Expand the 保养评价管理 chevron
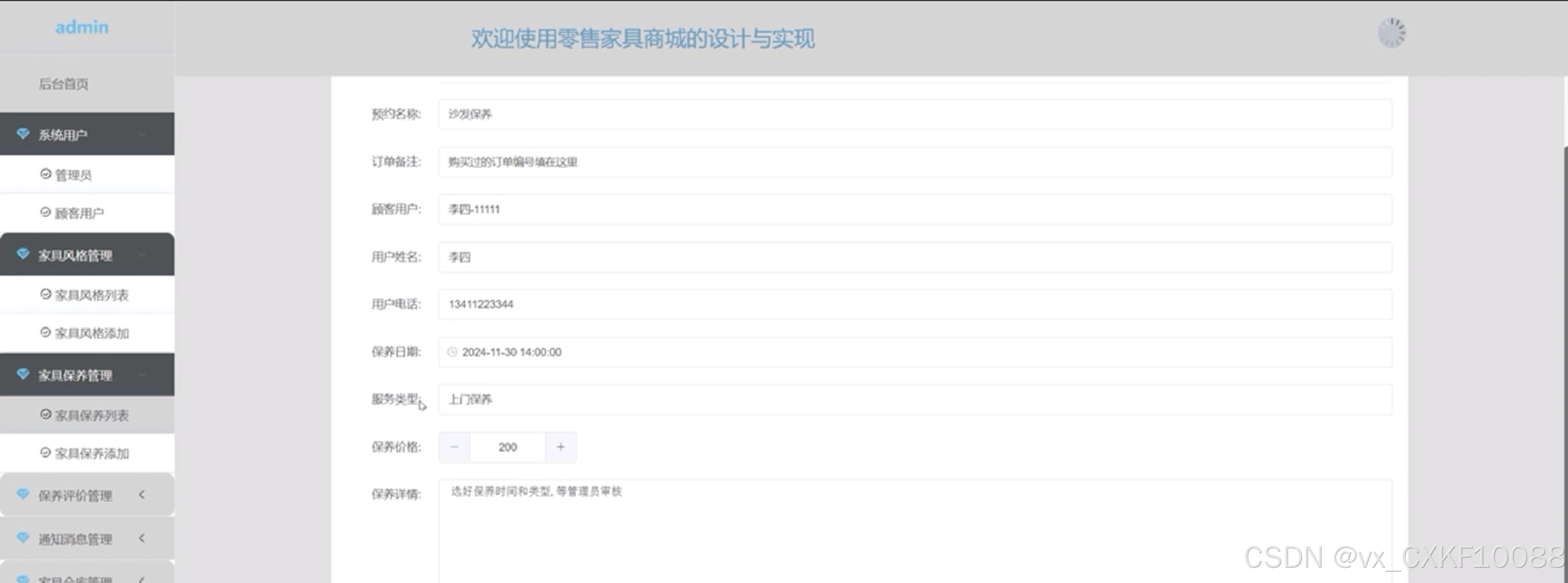This screenshot has width=1568, height=583. click(x=142, y=495)
